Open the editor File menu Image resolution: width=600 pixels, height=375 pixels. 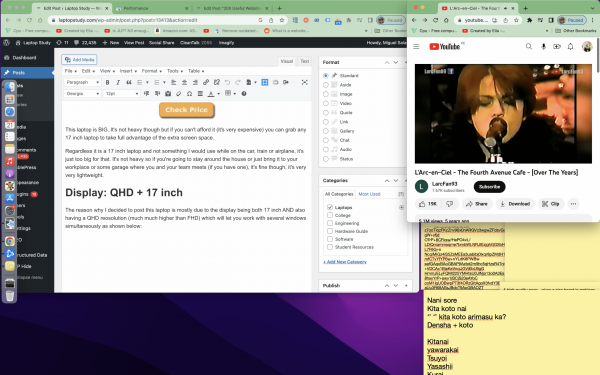click(70, 71)
